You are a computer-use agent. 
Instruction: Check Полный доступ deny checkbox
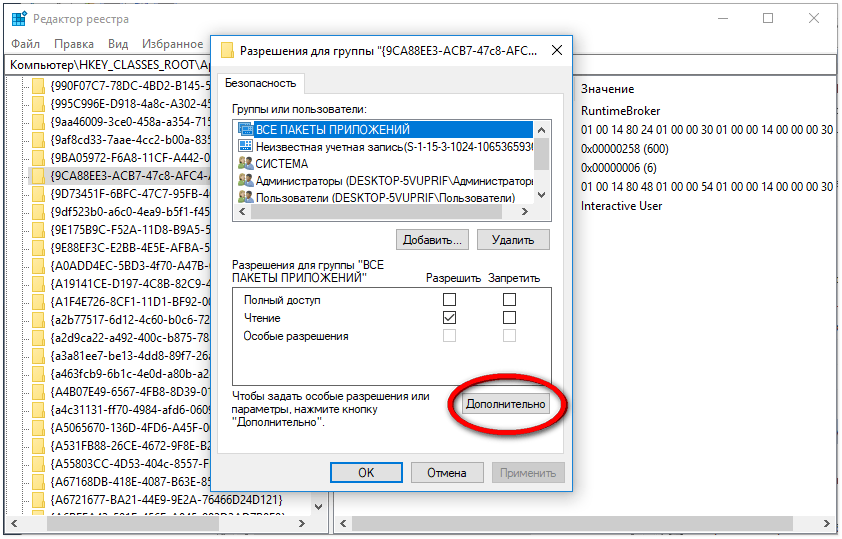[510, 300]
